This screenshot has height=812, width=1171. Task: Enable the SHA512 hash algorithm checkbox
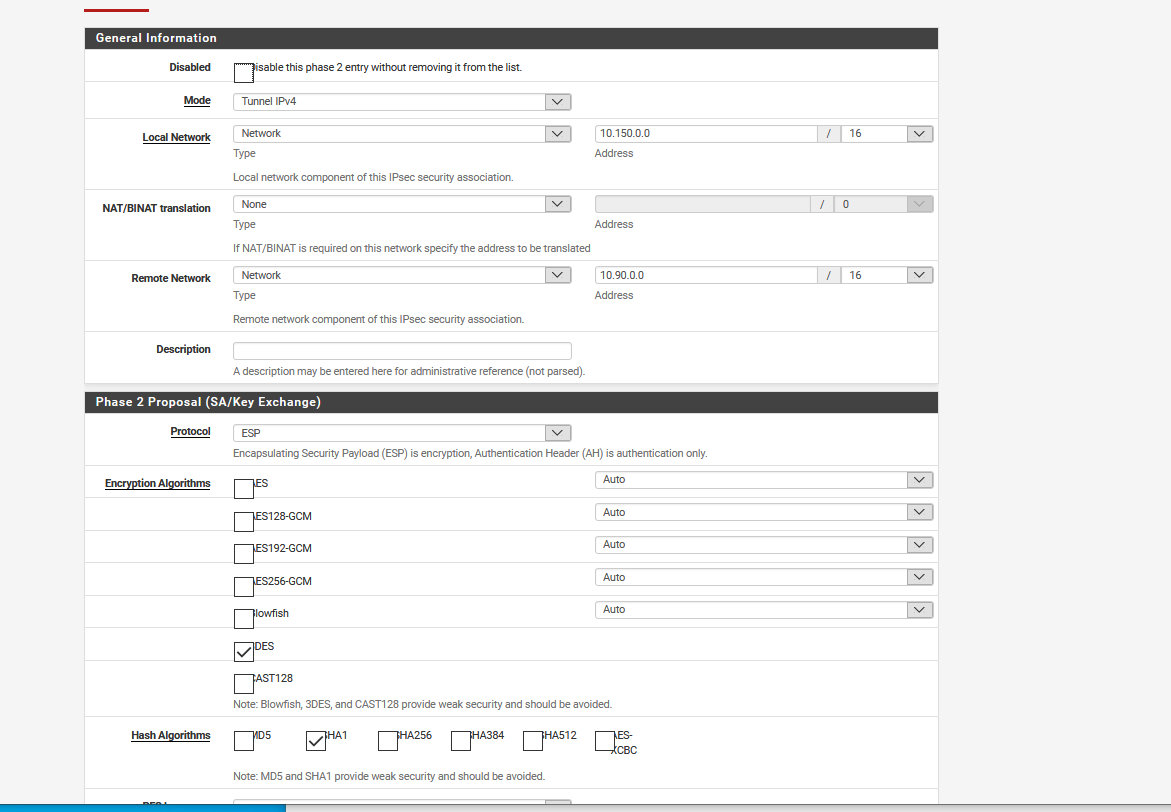pos(532,740)
